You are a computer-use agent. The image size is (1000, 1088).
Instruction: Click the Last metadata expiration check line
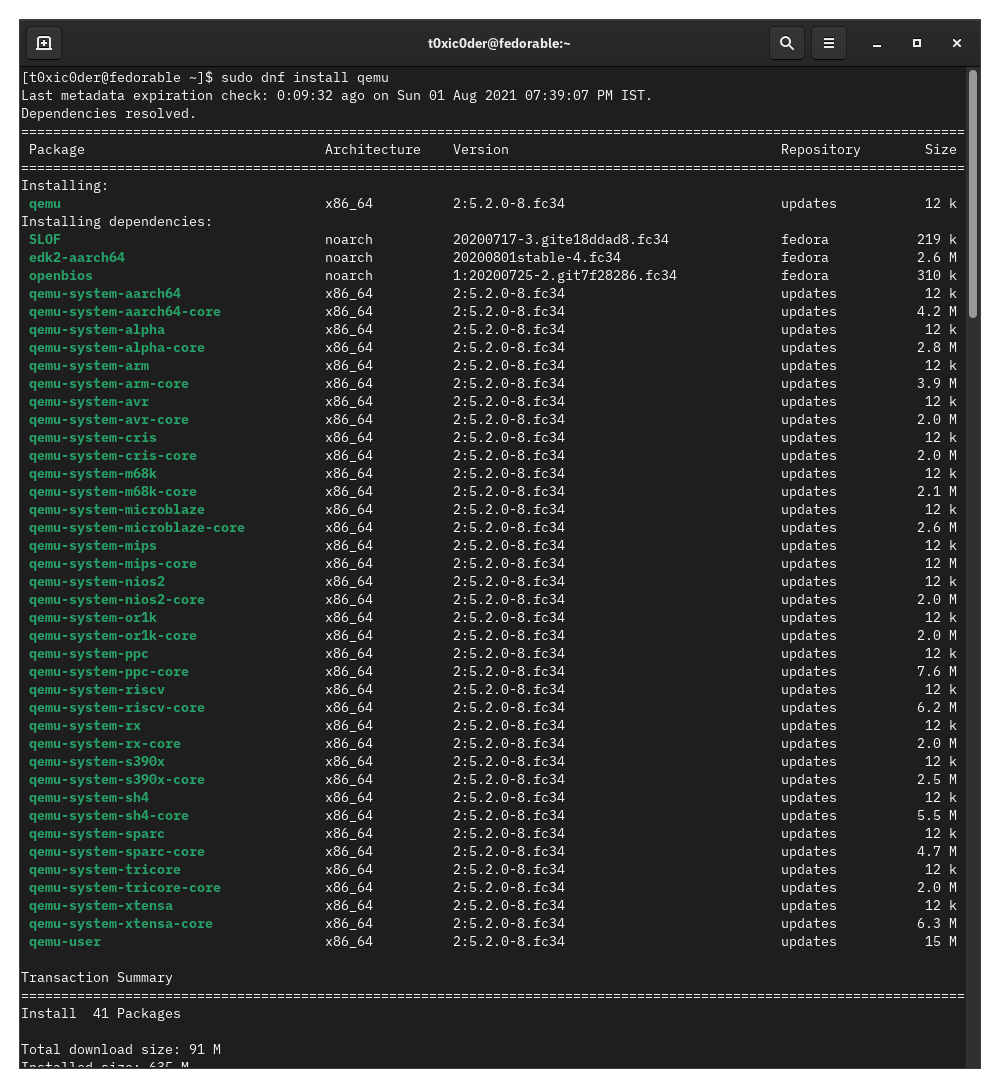pyautogui.click(x=337, y=96)
